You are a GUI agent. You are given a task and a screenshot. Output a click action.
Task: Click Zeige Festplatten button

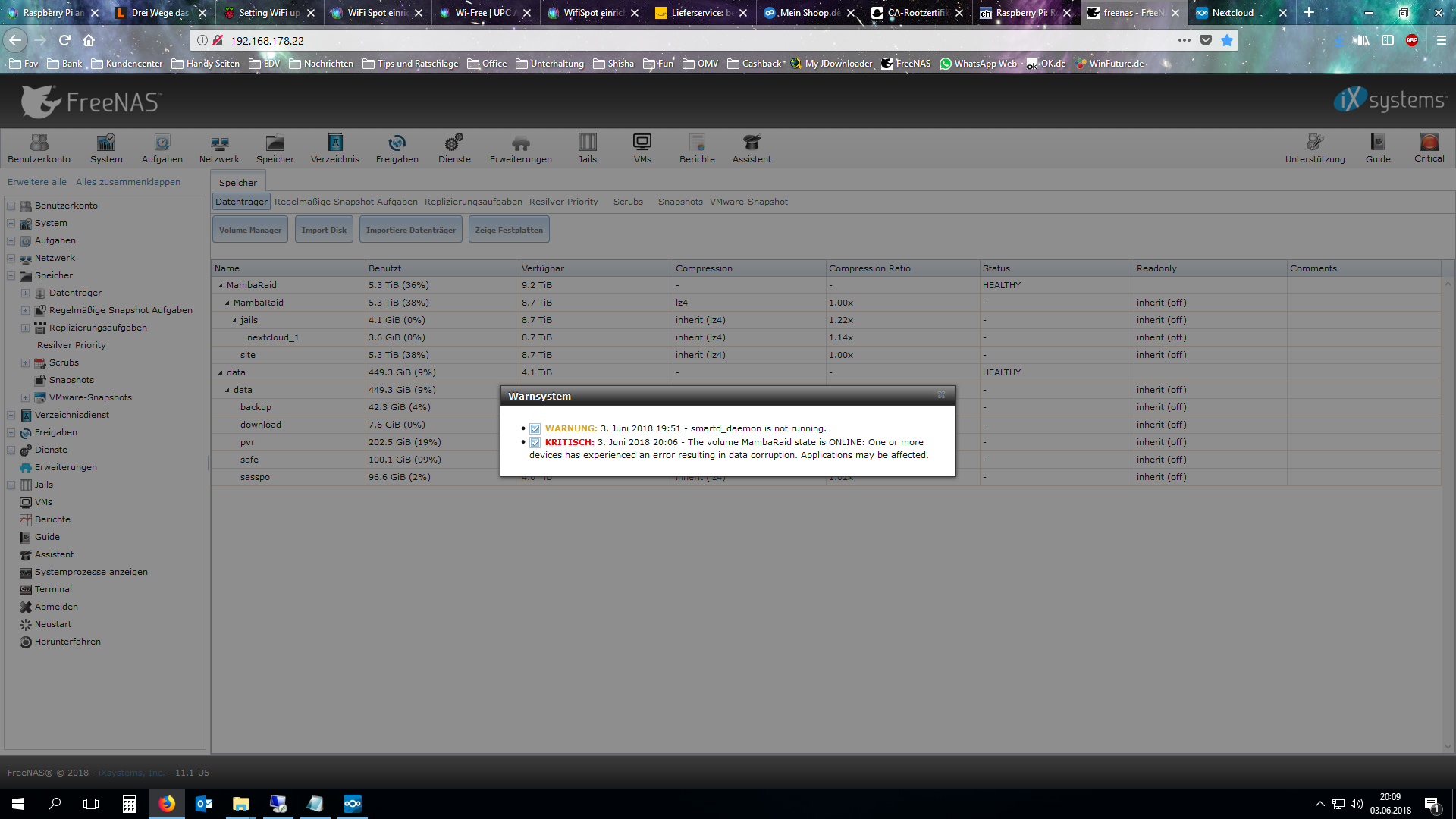(509, 230)
